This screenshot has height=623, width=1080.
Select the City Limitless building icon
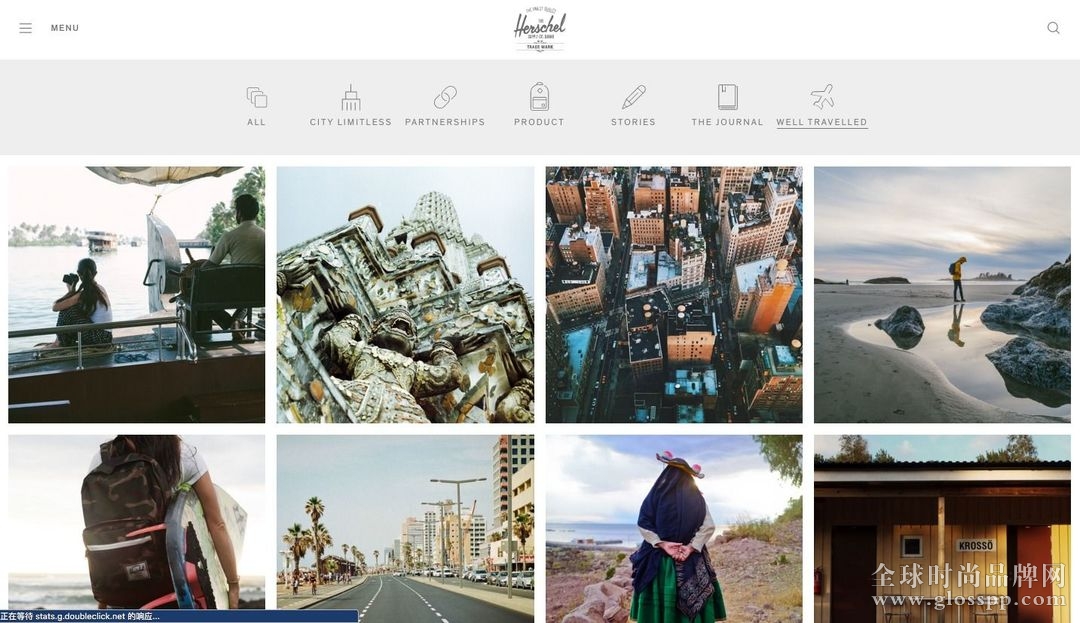(351, 98)
